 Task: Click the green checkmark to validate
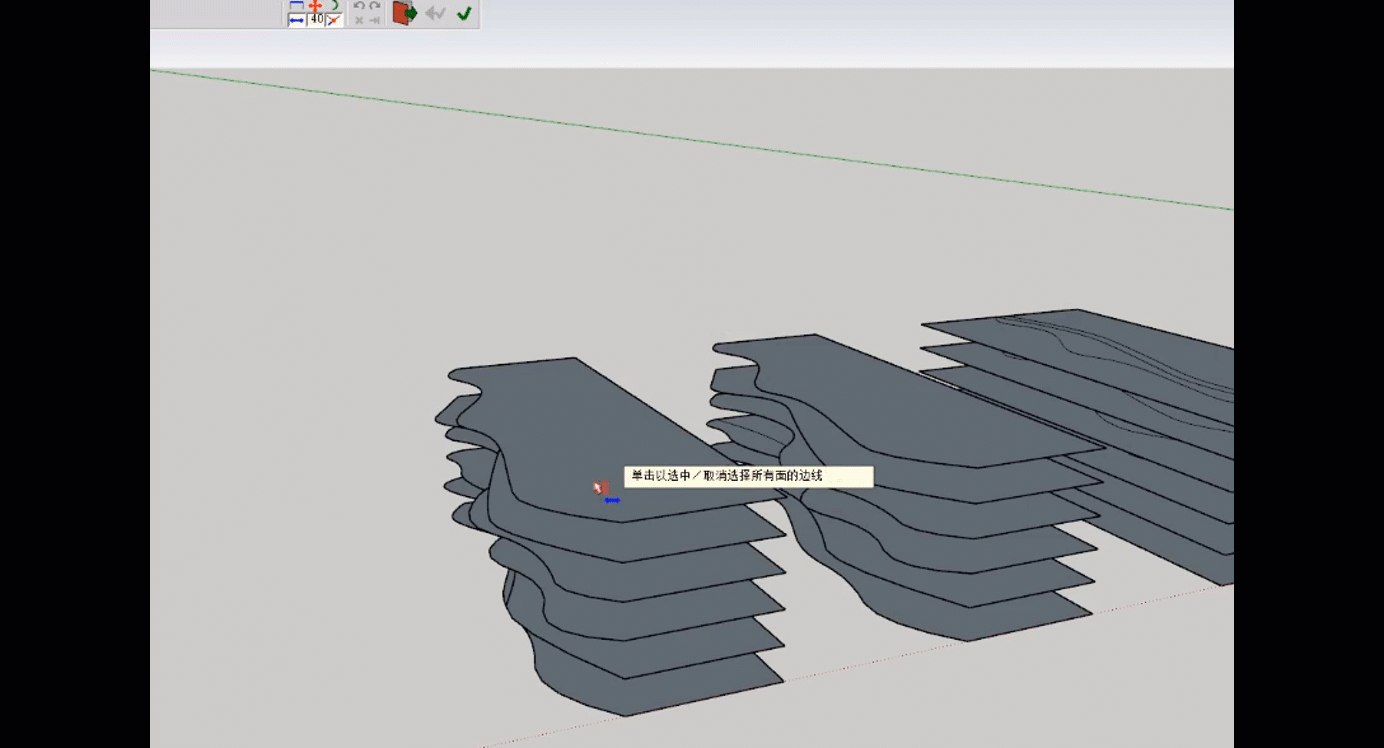[x=464, y=13]
